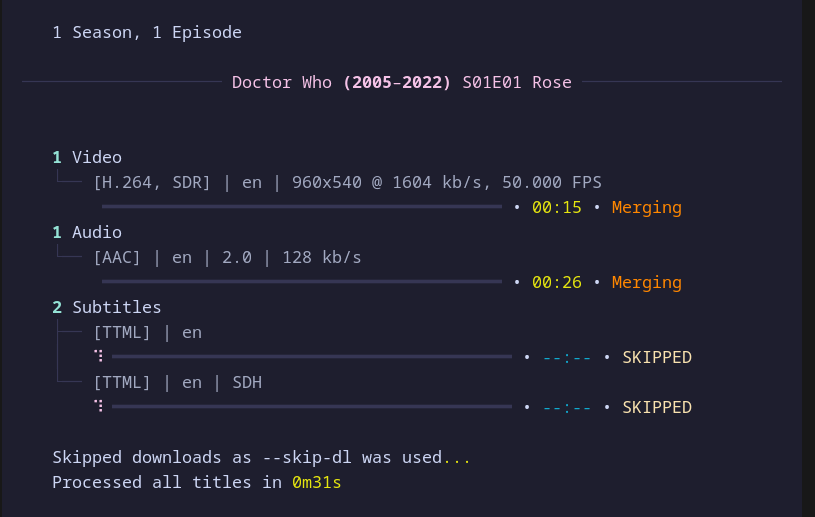Click the AAC 128 kb/s audio track entry
The height and width of the screenshot is (517, 815).
tap(227, 257)
